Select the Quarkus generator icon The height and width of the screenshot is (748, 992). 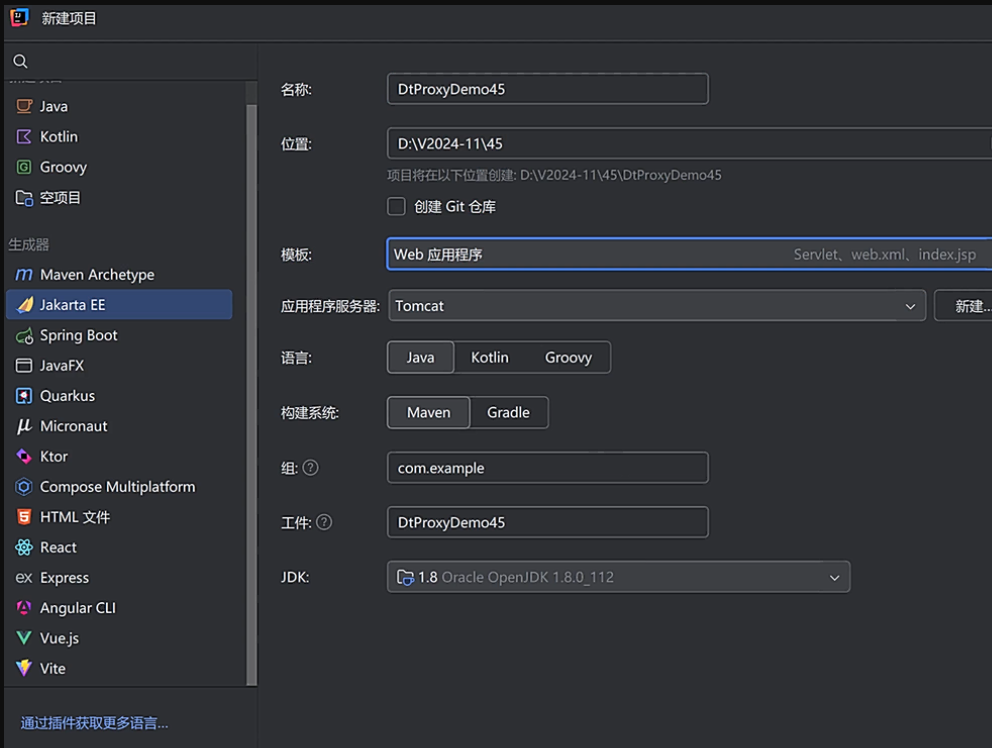point(24,396)
